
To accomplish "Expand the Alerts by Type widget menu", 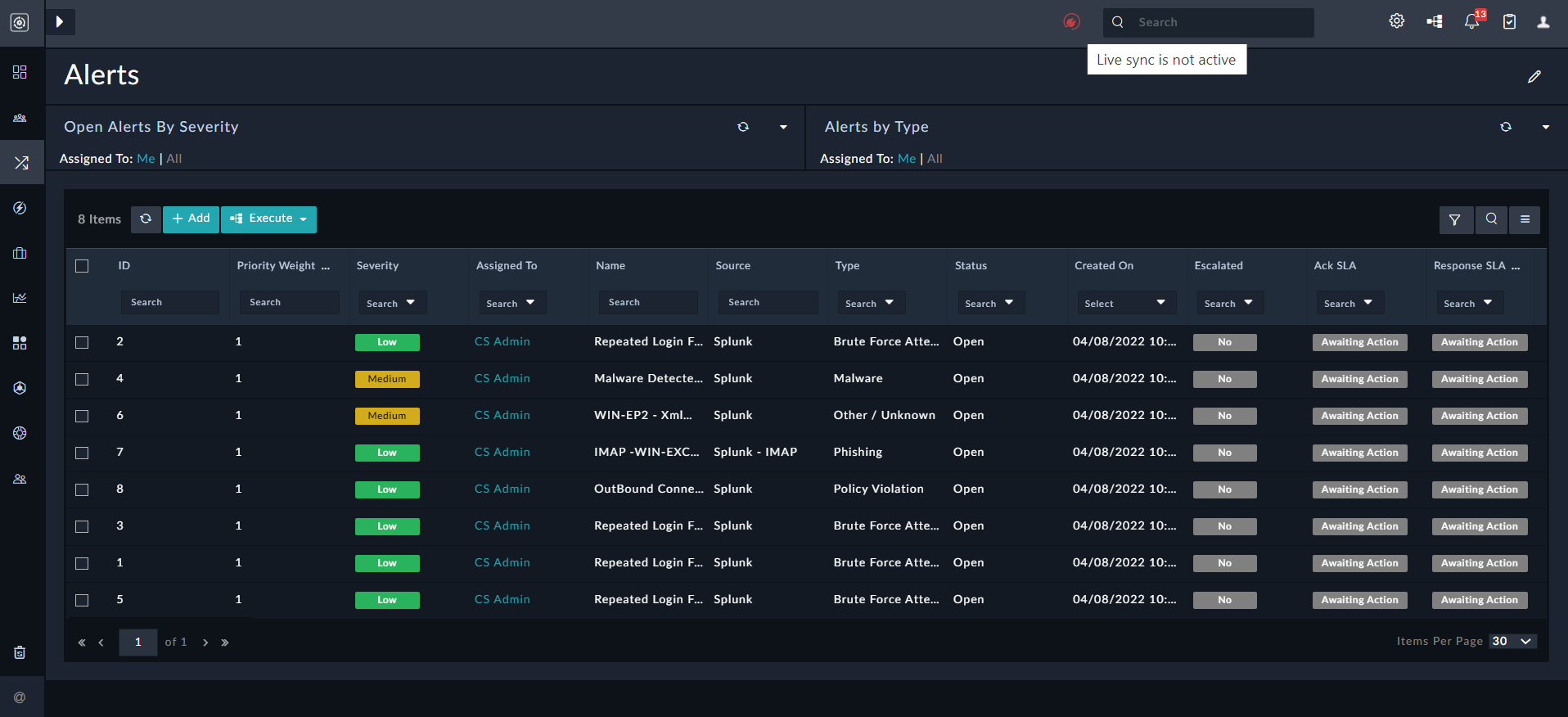I will pos(1545,127).
